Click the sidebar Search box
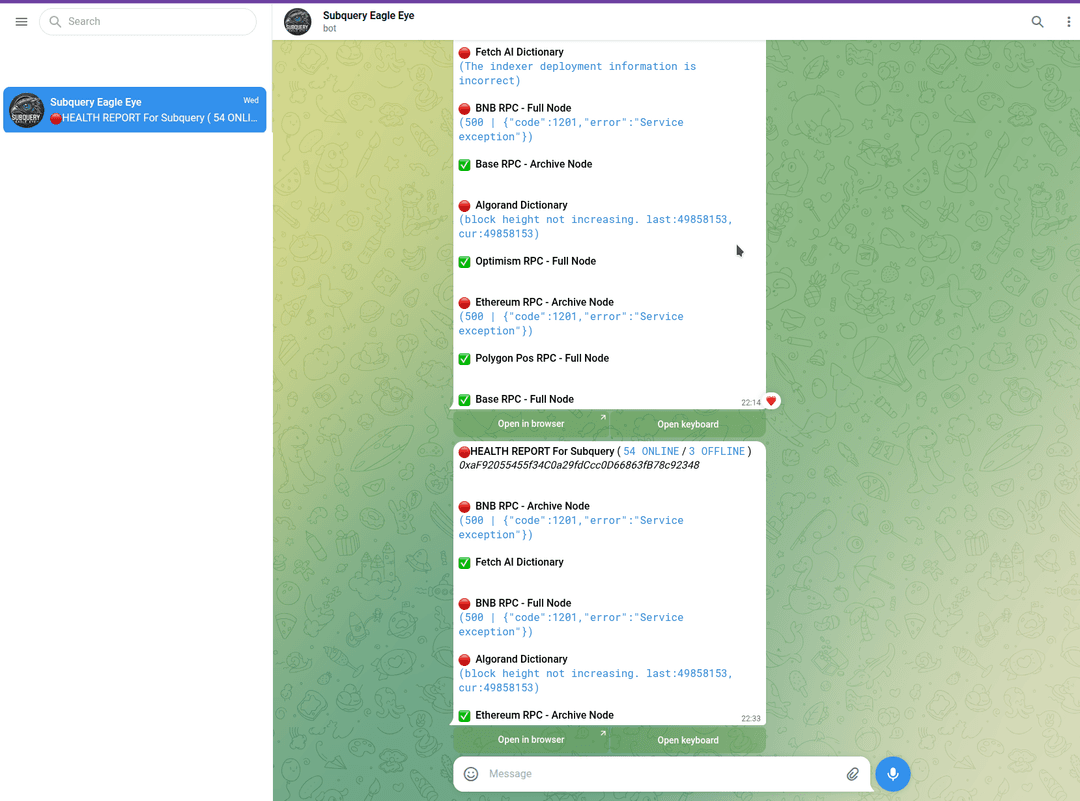This screenshot has width=1080, height=801. point(148,21)
